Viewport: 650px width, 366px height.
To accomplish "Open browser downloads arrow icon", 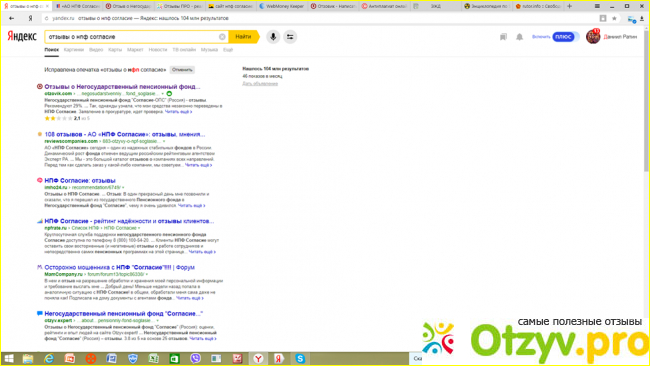I will point(642,18).
